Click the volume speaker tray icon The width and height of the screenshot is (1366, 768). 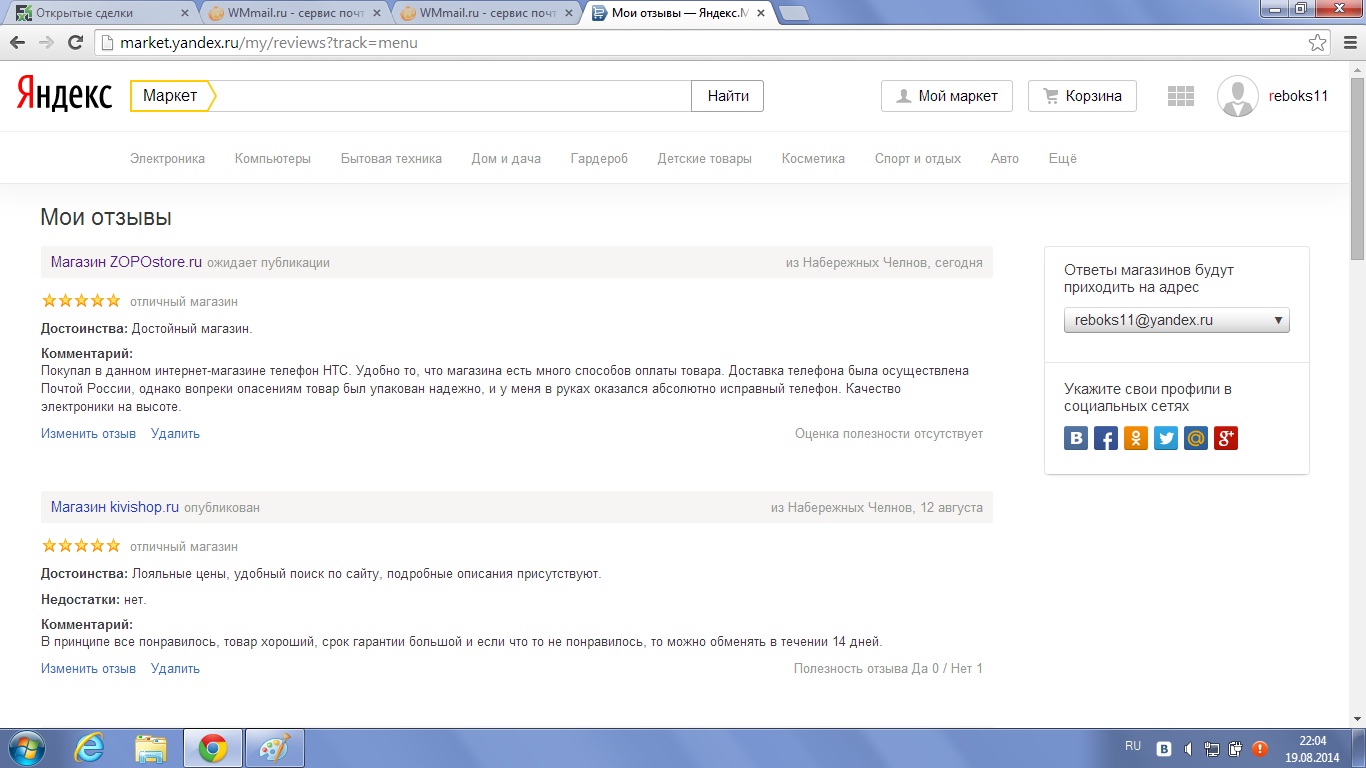[1188, 748]
